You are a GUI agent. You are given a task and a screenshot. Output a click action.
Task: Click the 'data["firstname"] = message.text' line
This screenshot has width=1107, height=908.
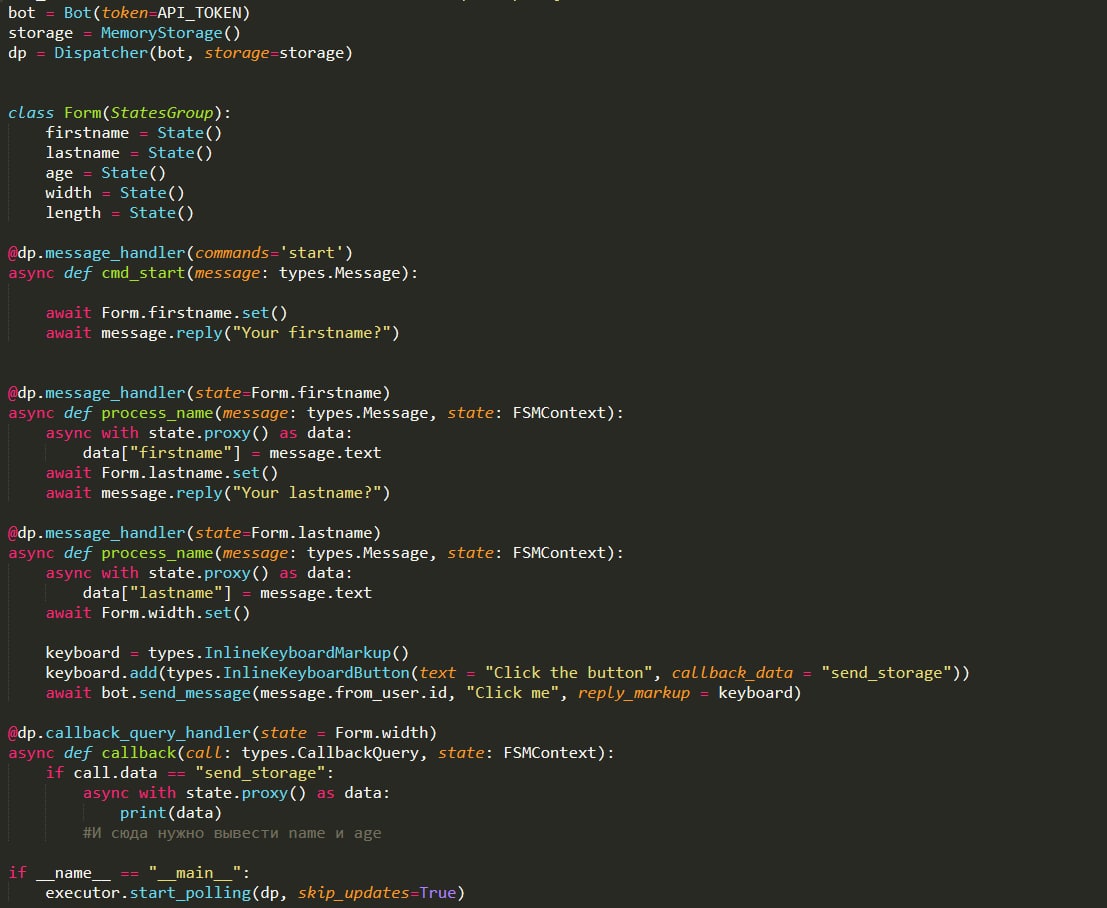[x=232, y=453]
